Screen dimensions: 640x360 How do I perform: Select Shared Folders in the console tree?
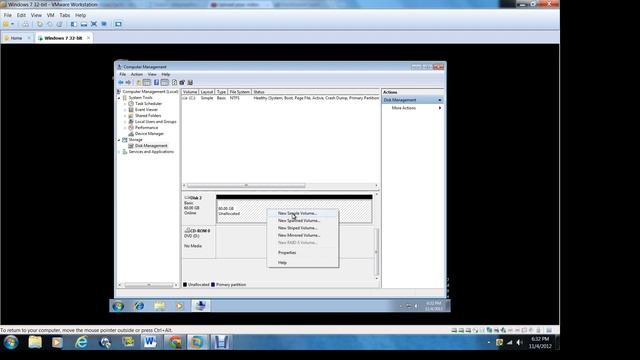coord(148,116)
